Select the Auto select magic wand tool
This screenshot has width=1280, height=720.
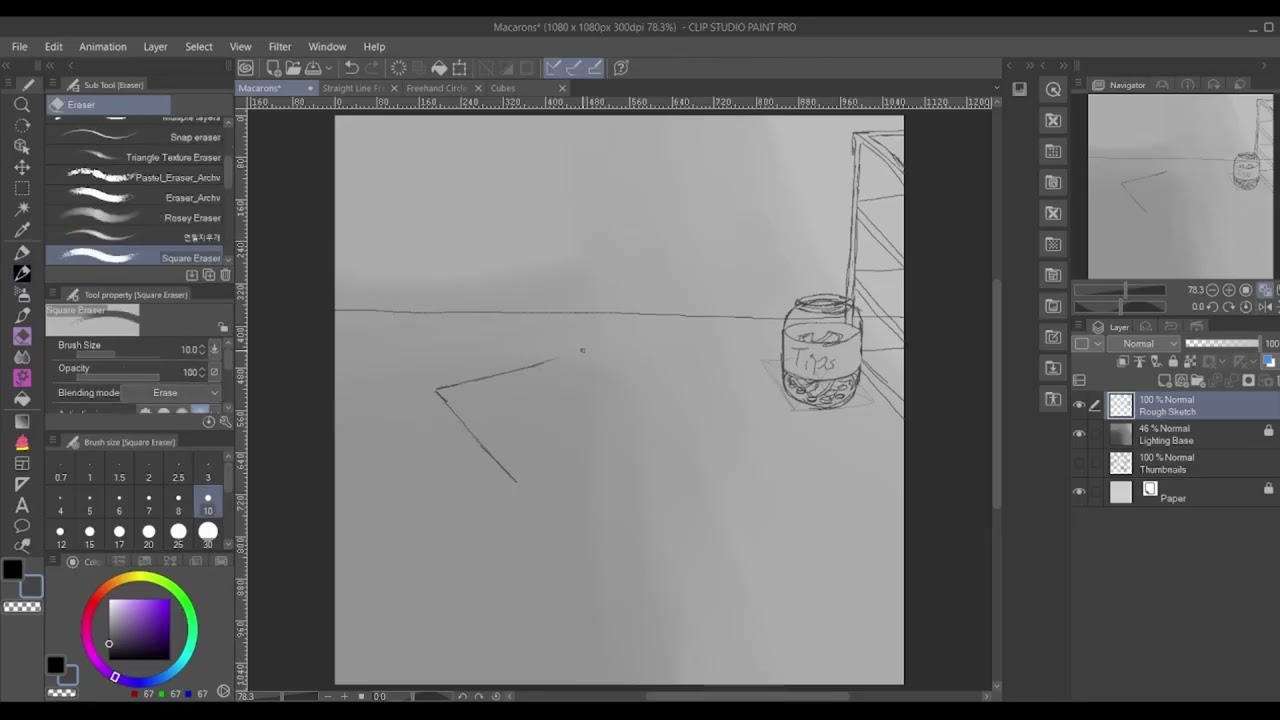pos(21,209)
